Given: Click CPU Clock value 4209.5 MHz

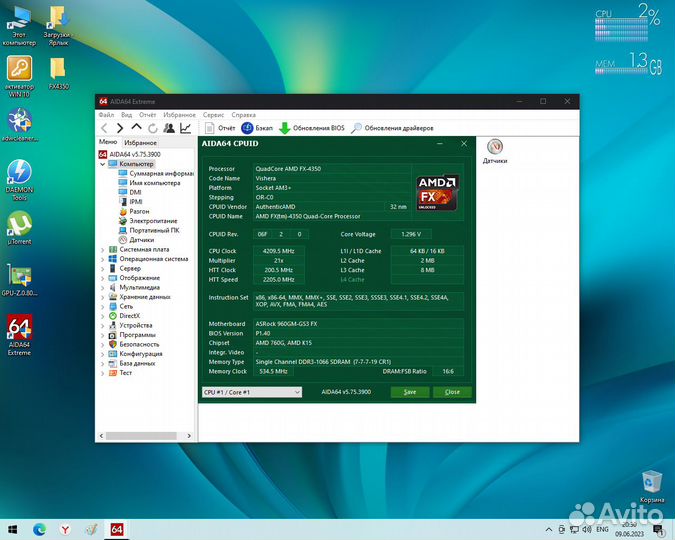Looking at the screenshot, I should click(x=279, y=251).
